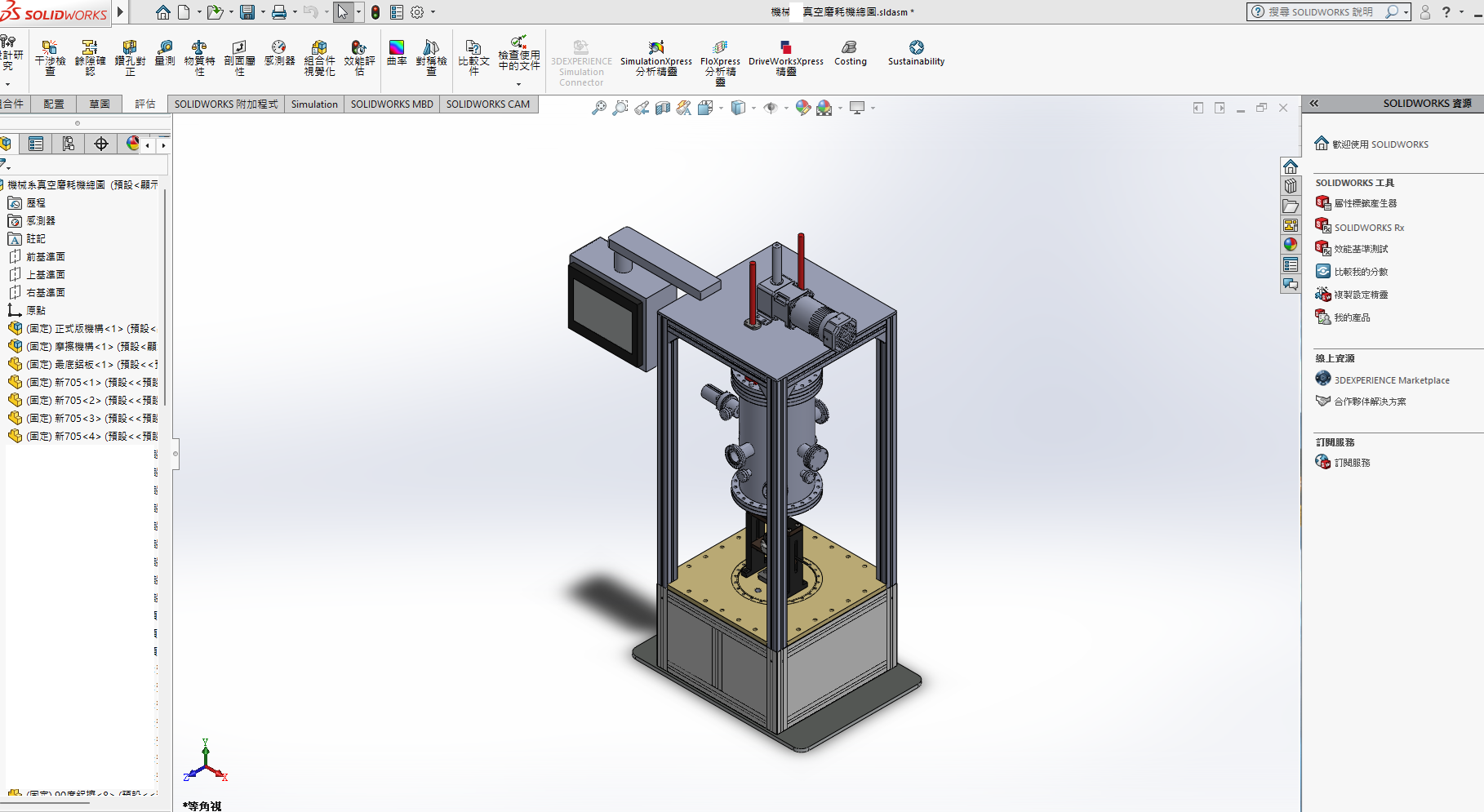The width and height of the screenshot is (1484, 812).
Task: Open 物質特性 mass properties
Action: (x=199, y=55)
